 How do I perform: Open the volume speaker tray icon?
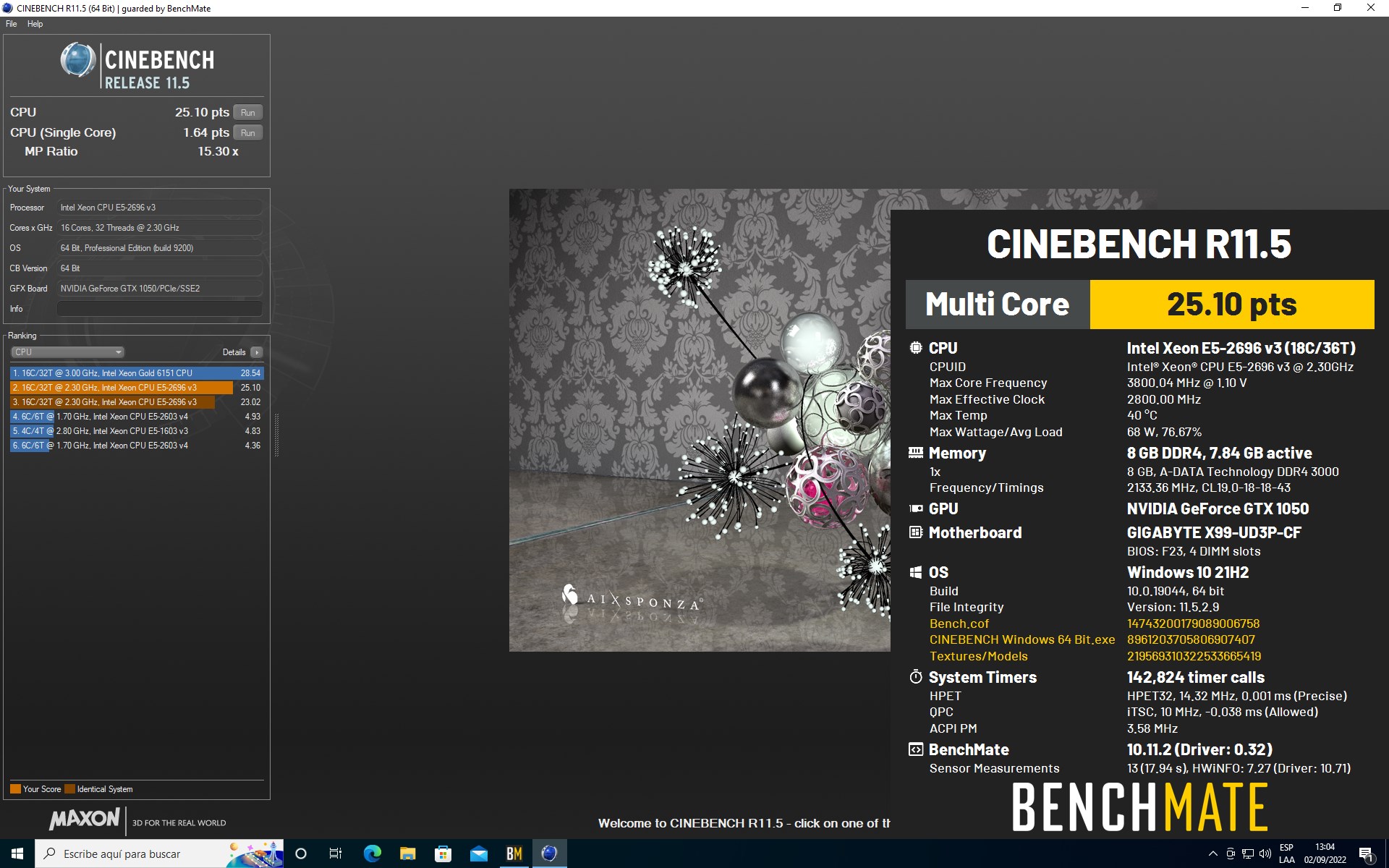point(1265,854)
